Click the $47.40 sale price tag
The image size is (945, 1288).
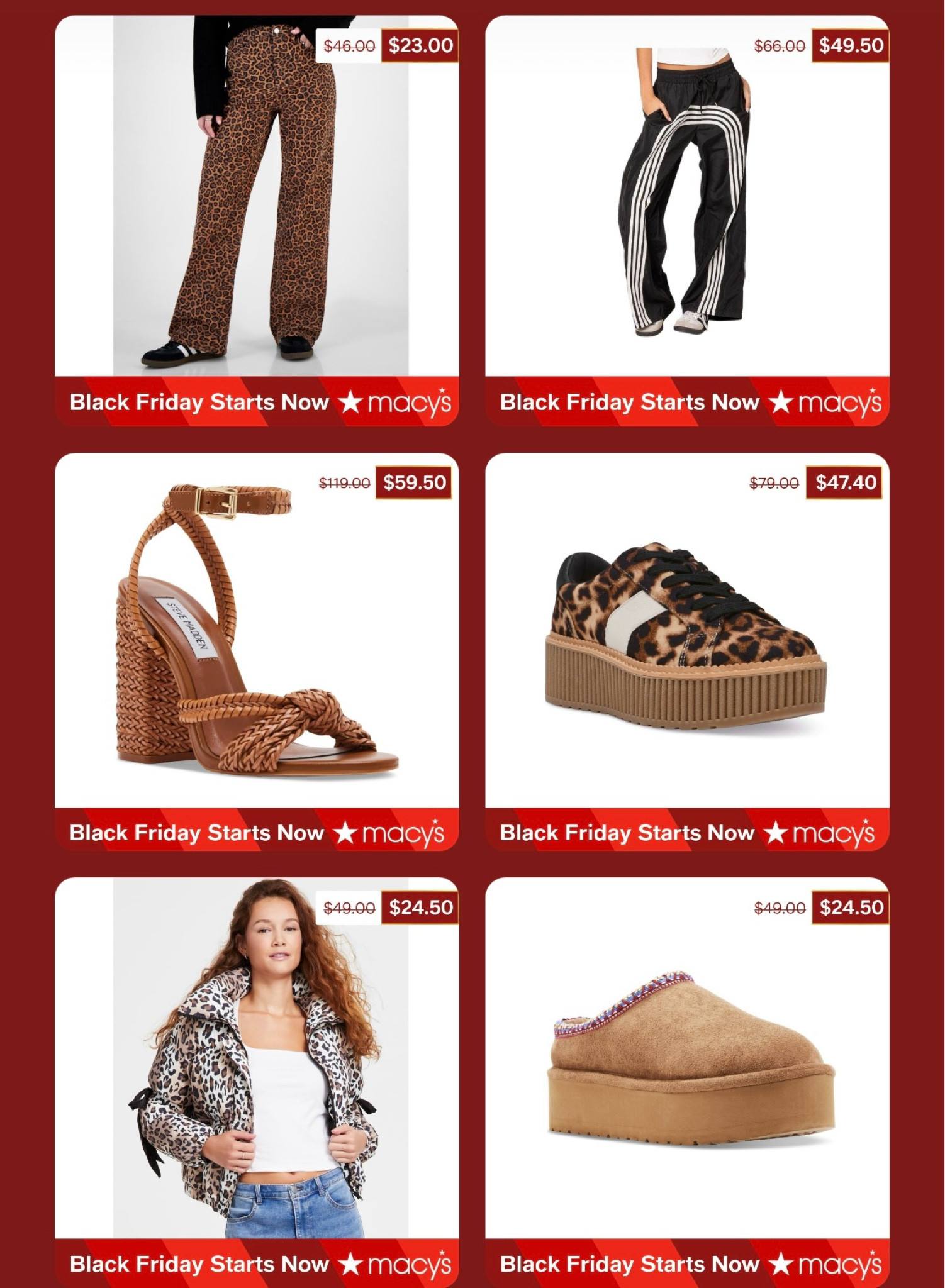click(846, 482)
